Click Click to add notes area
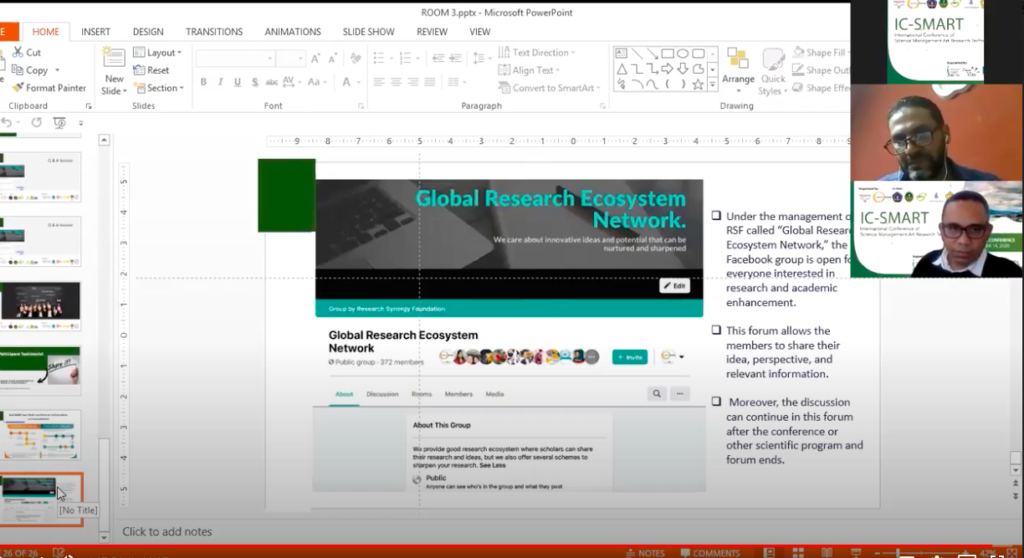Screen dimensions: 1024x558 (x=167, y=531)
